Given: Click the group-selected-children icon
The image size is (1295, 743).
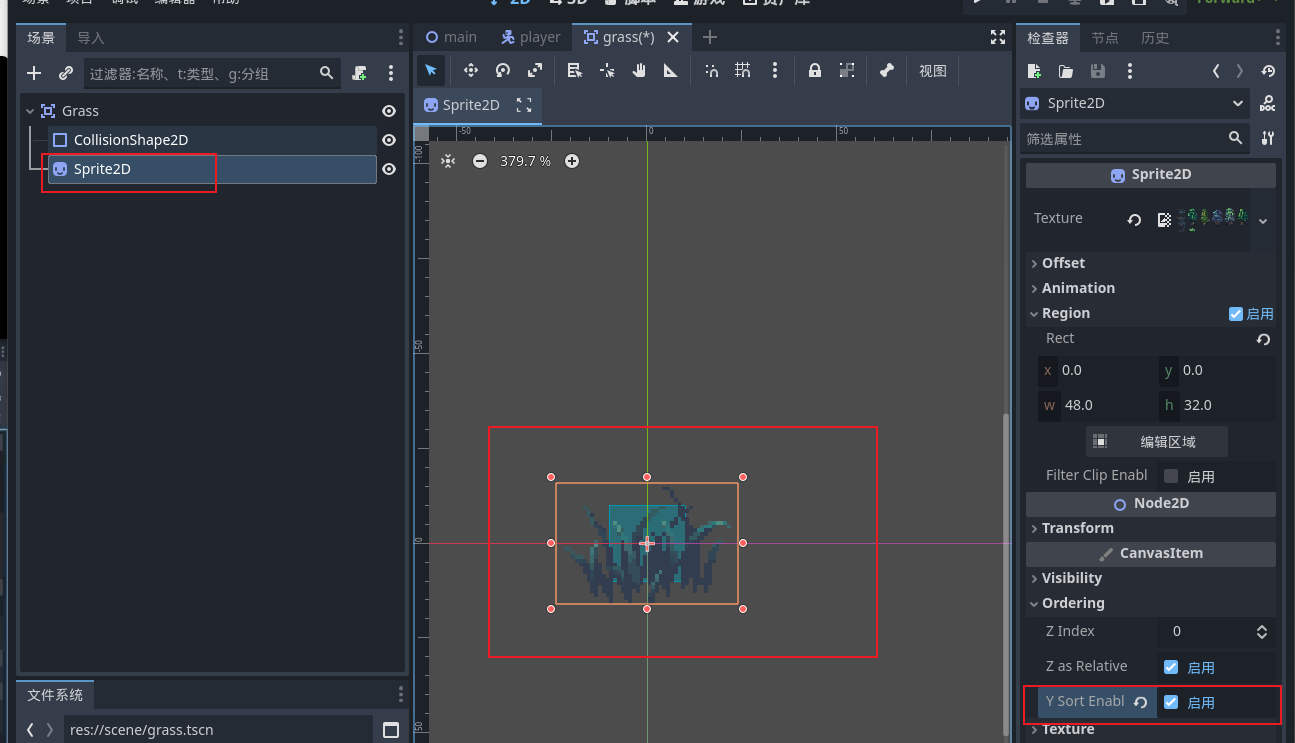Looking at the screenshot, I should coord(847,70).
